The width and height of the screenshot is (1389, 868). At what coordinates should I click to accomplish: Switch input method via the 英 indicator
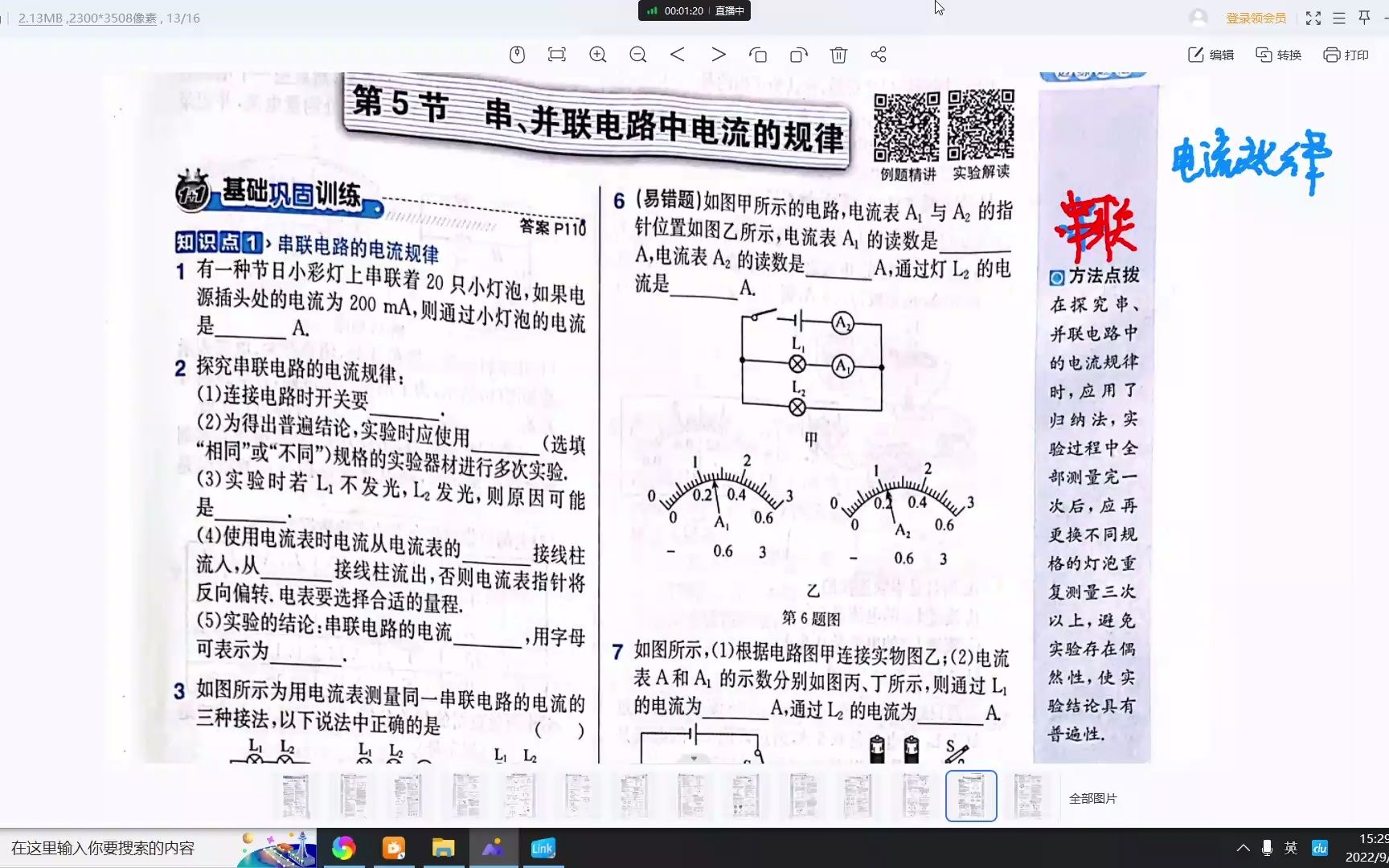pos(1291,848)
